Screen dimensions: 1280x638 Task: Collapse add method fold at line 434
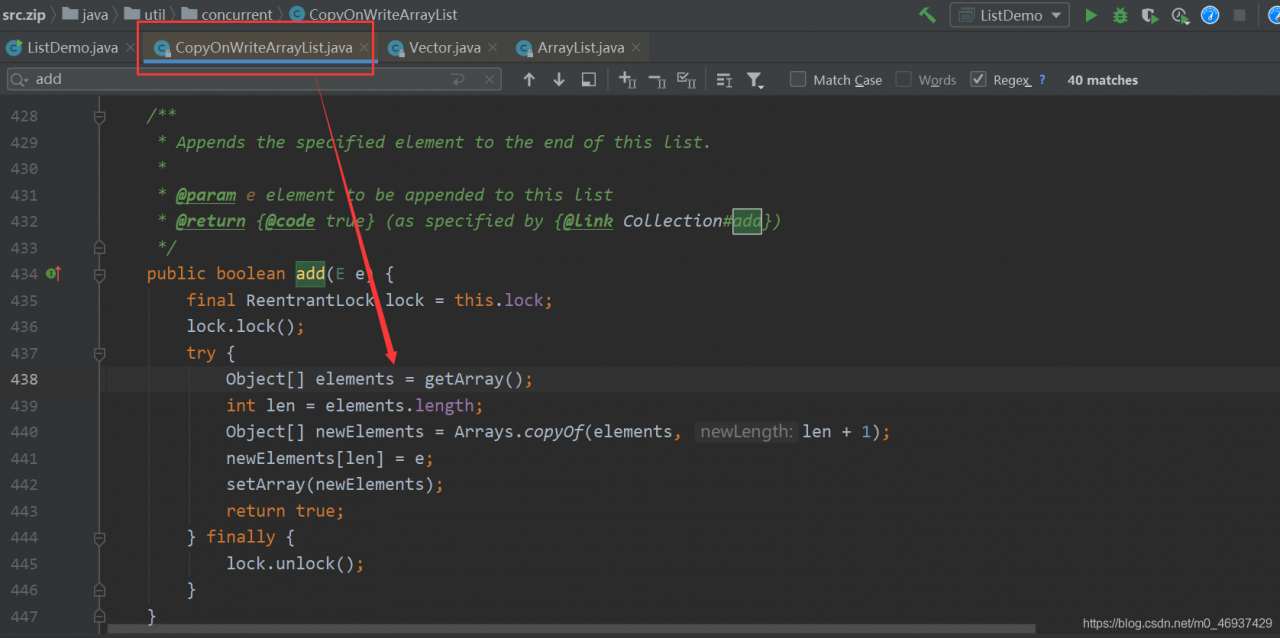click(x=99, y=273)
